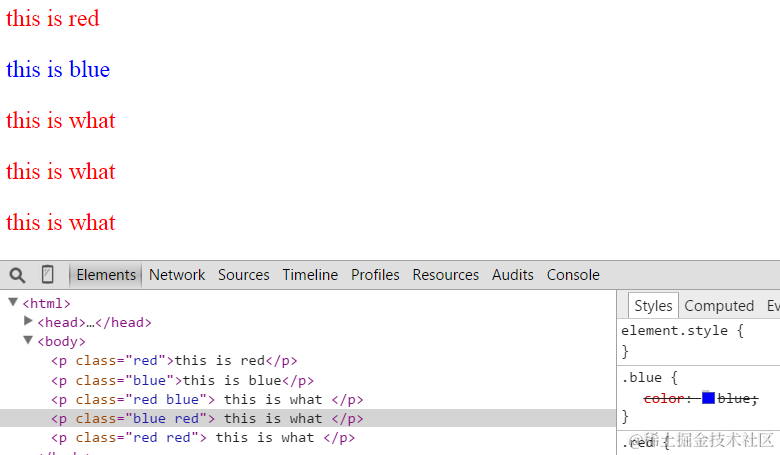
Task: Collapse the html node triangle
Action: [x=13, y=302]
